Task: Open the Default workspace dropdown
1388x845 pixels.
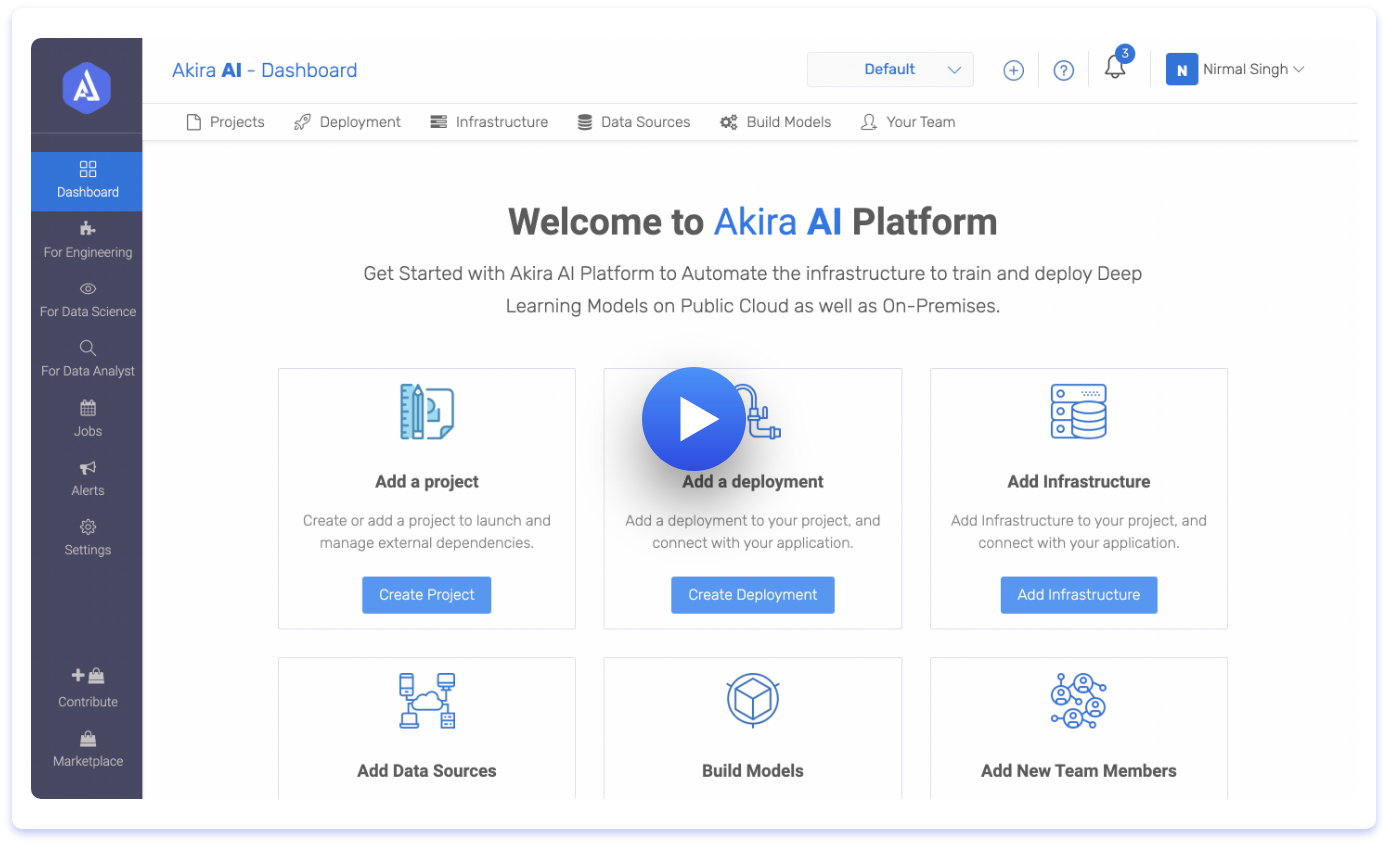Action: tap(890, 70)
